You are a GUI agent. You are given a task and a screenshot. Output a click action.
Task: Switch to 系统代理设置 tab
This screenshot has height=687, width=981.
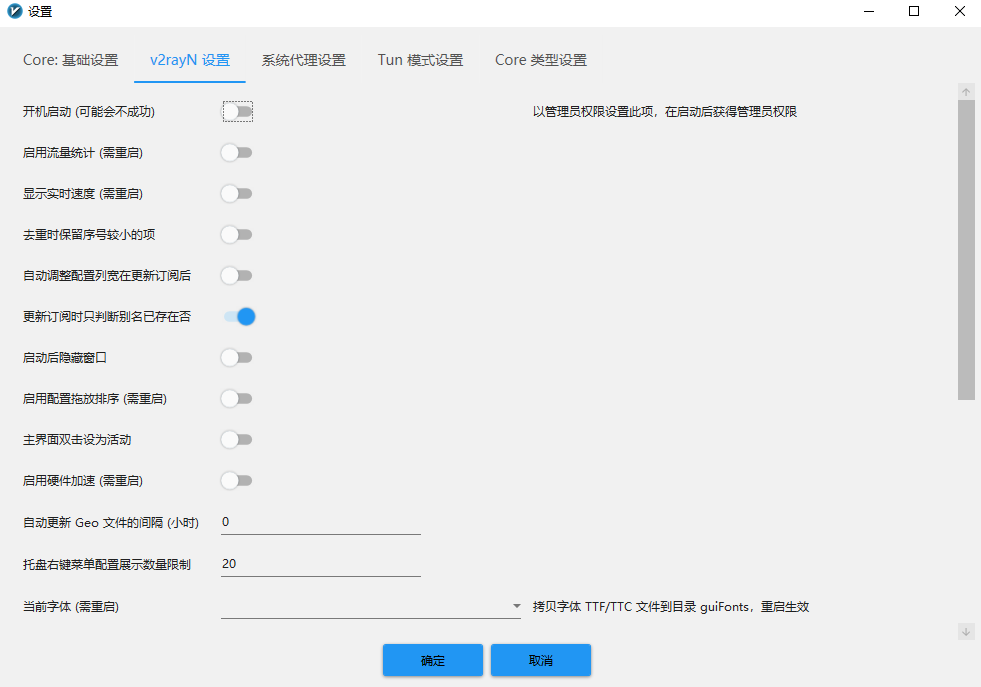(x=303, y=60)
